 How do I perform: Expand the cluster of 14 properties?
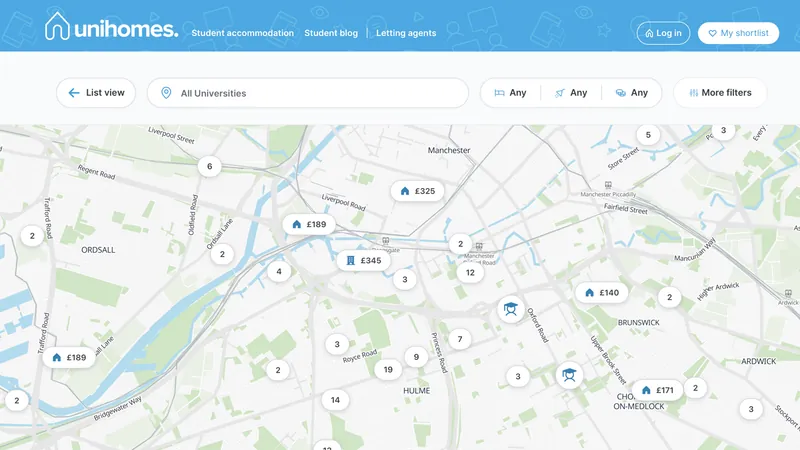click(x=335, y=399)
